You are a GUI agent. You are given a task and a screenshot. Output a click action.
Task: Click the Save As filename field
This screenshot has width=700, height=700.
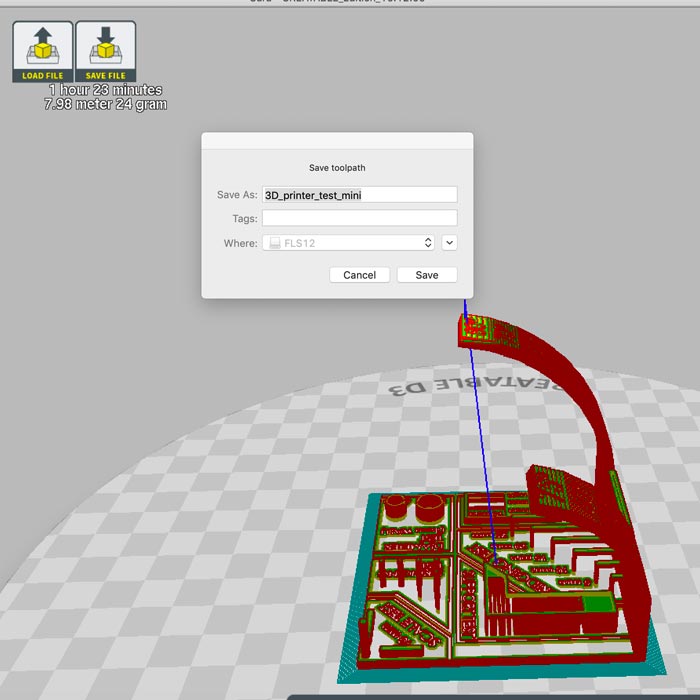point(359,195)
